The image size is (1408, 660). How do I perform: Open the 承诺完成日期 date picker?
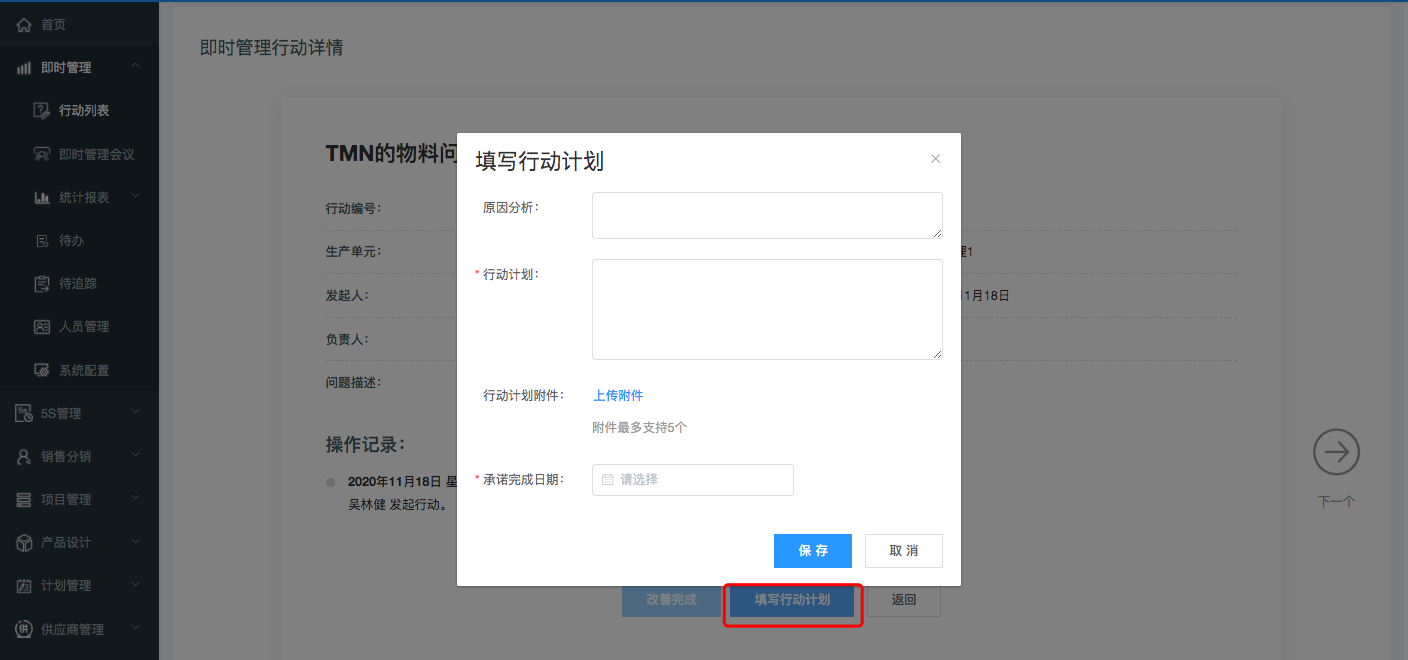(692, 480)
